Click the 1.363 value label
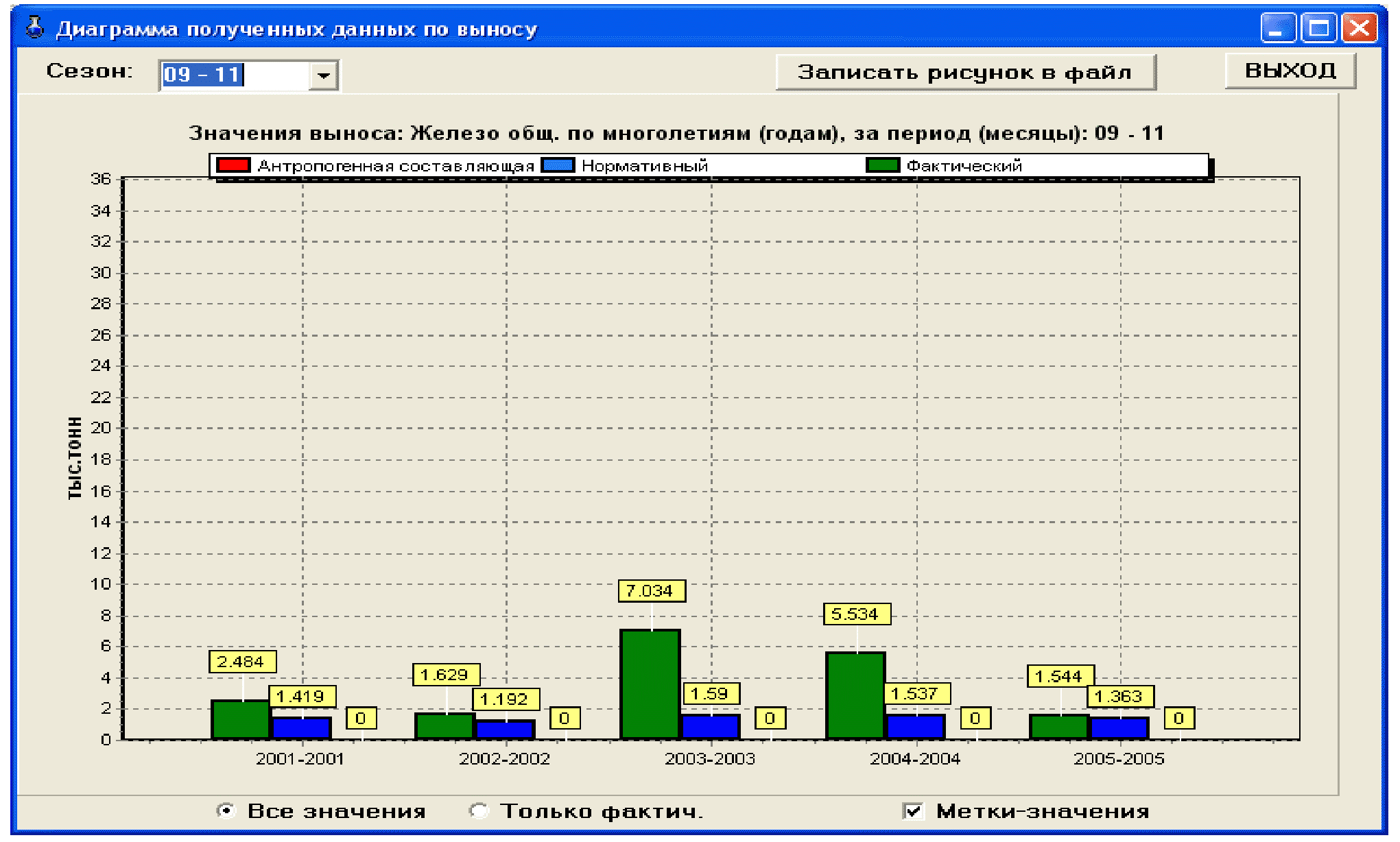 coord(1120,697)
